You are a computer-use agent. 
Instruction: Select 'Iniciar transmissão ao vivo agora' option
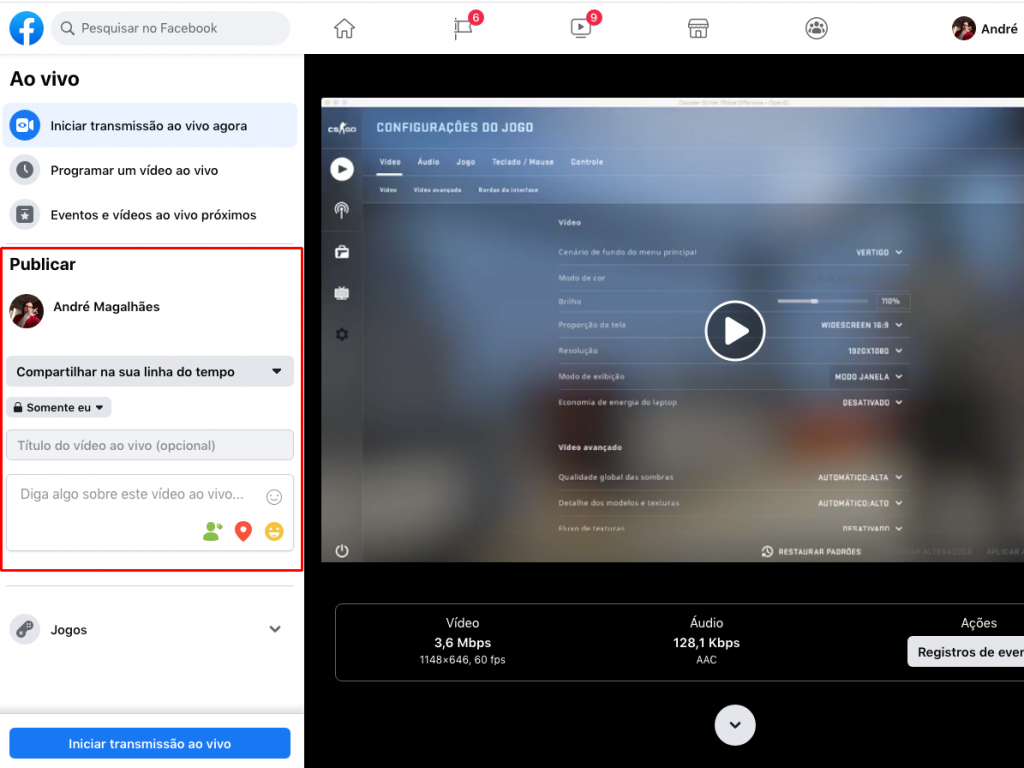[x=148, y=126]
